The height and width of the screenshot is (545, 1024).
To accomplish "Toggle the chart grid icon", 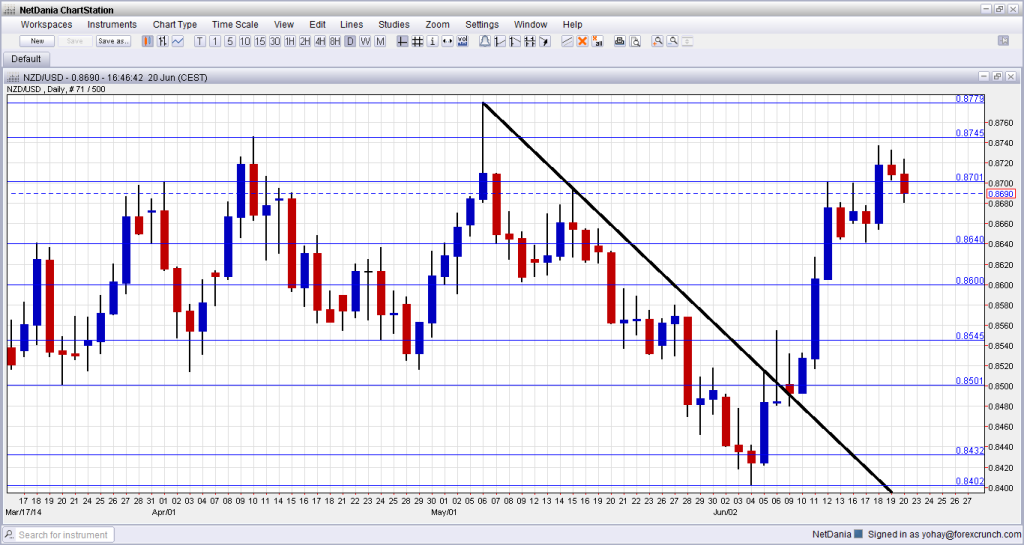I will pos(417,41).
